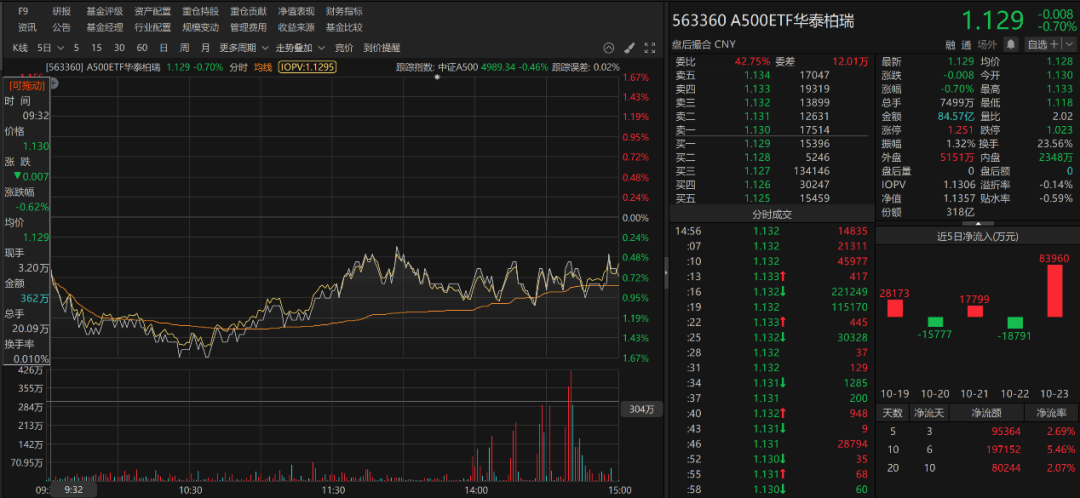Select the 周 weekly period
The height and width of the screenshot is (498, 1080).
coord(185,48)
